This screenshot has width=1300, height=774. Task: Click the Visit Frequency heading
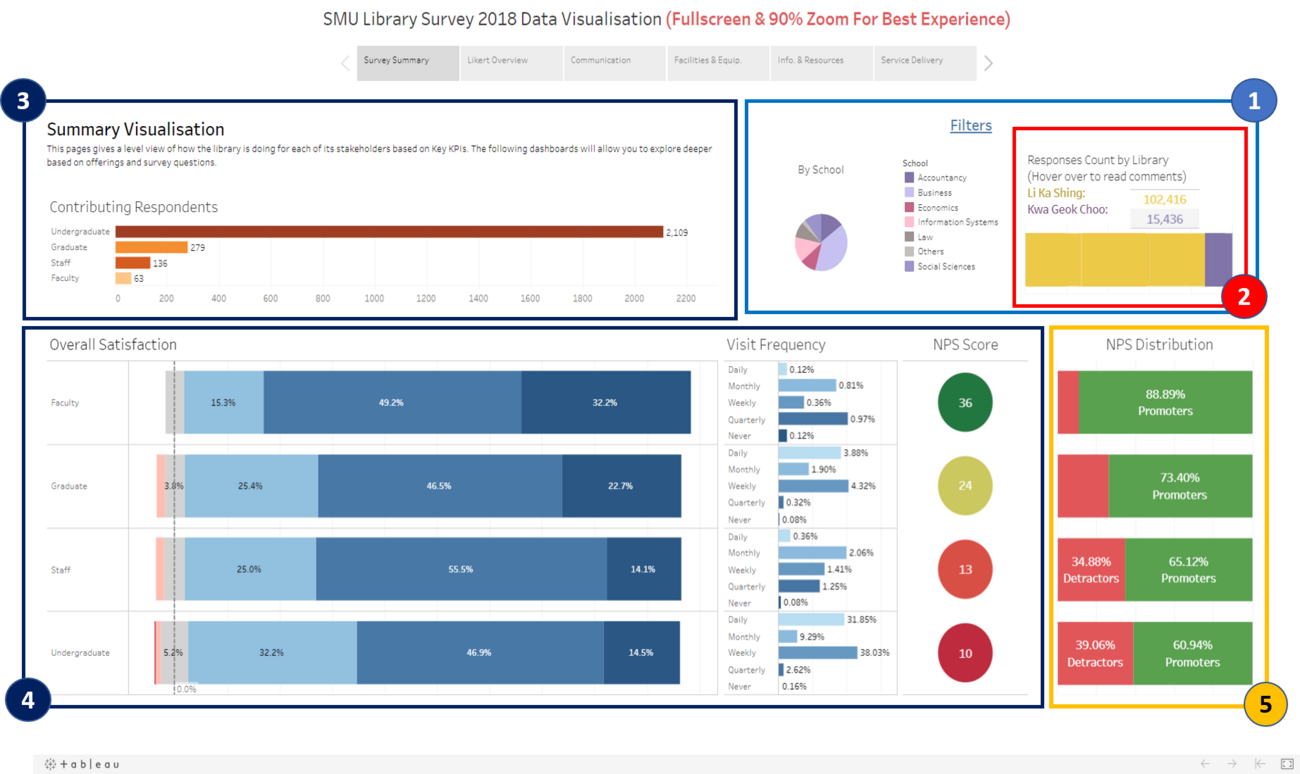click(776, 345)
